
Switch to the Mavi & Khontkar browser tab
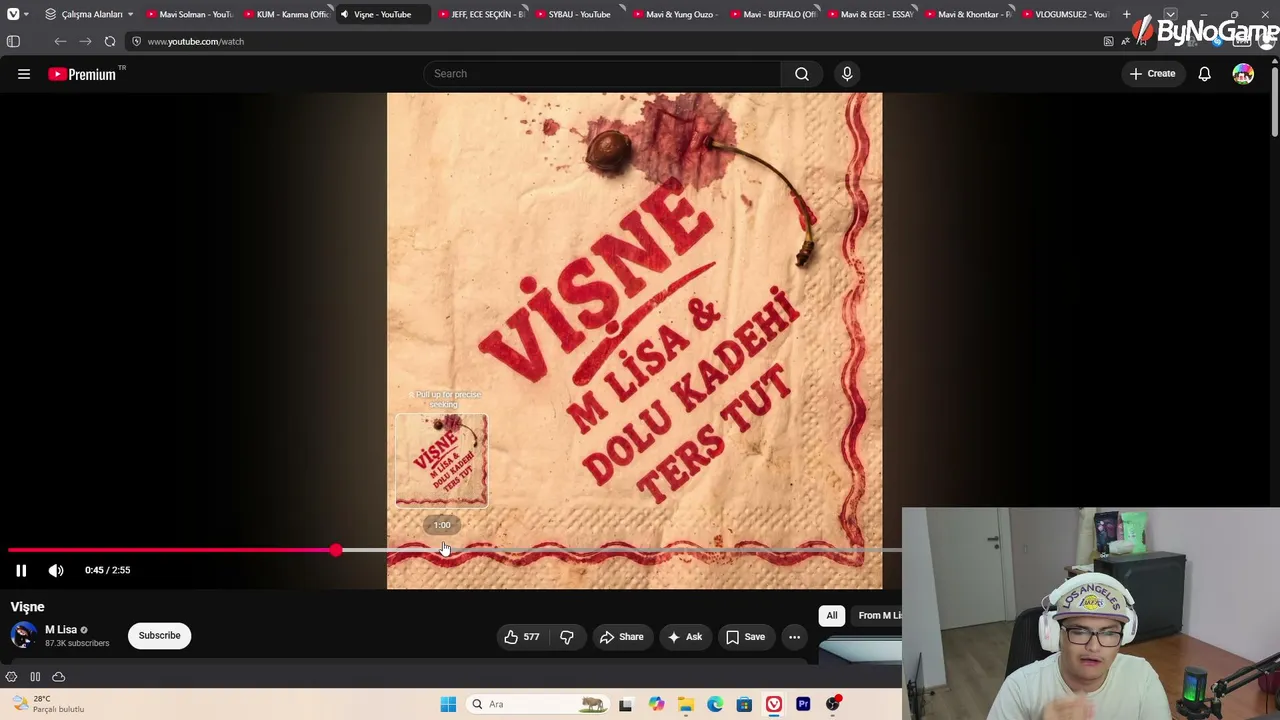click(x=967, y=14)
